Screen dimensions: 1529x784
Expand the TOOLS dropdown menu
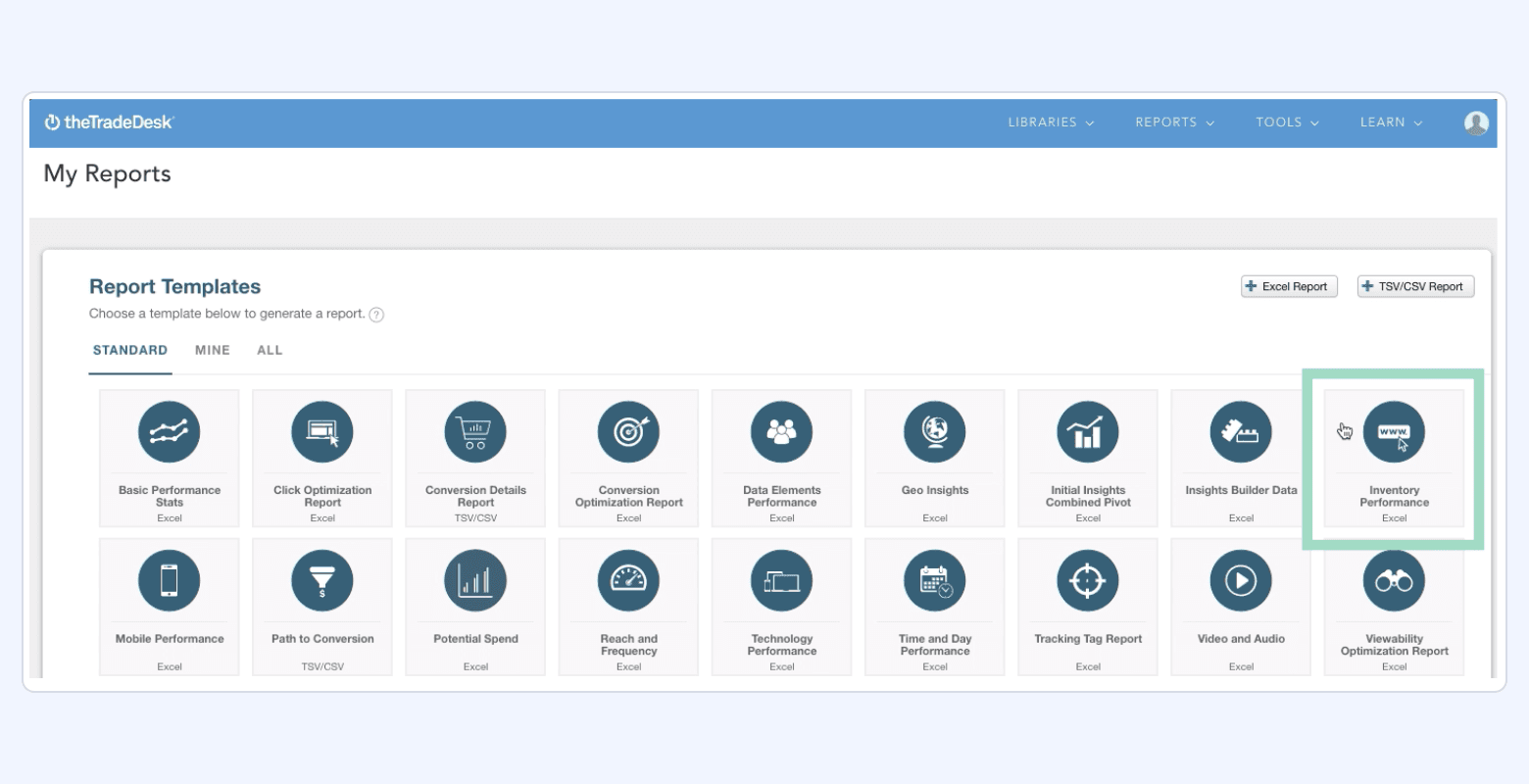click(1287, 122)
